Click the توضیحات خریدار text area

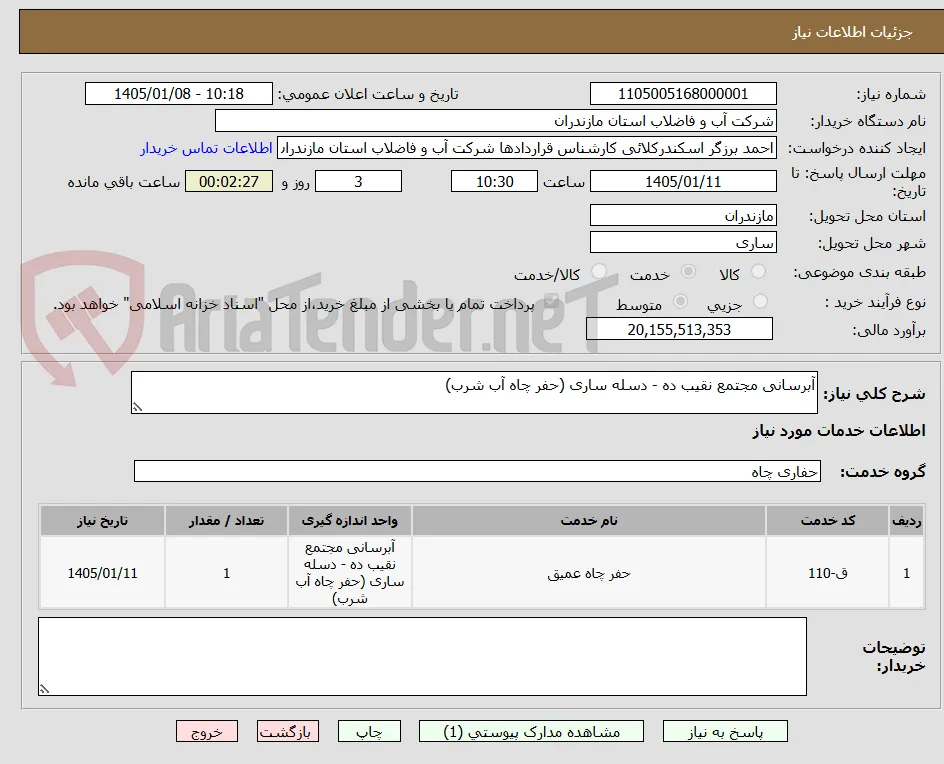422,656
